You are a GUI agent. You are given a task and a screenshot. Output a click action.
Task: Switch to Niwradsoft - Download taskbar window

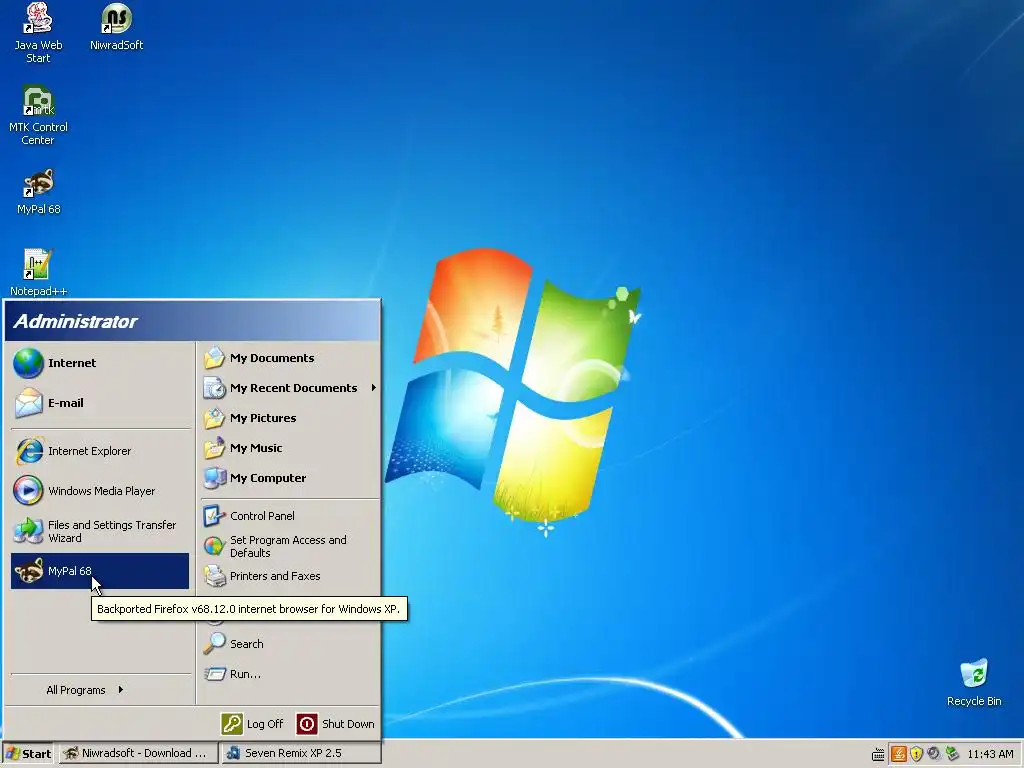[x=137, y=754]
